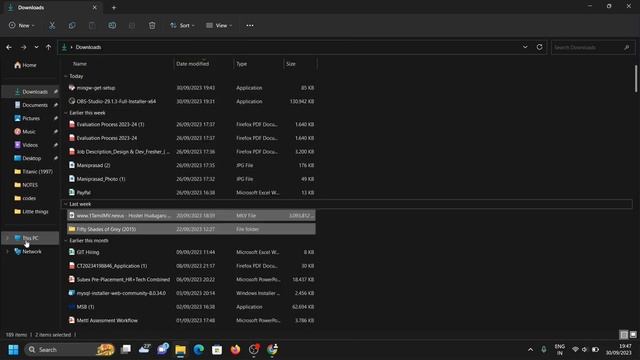This screenshot has height=360, width=640.
Task: Open Microsoft Edge from taskbar
Action: coord(199,349)
